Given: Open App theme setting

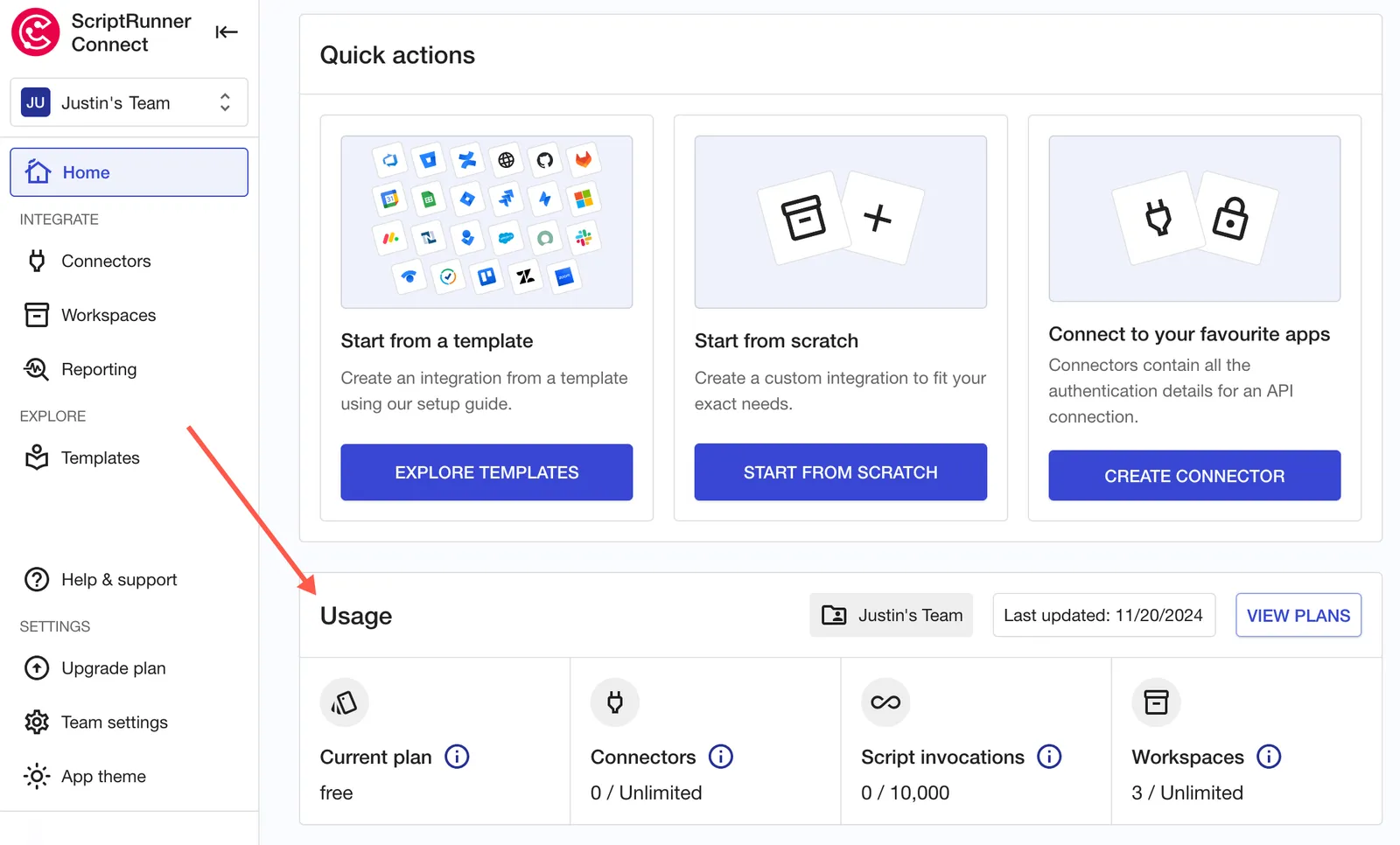Looking at the screenshot, I should 129,777.
